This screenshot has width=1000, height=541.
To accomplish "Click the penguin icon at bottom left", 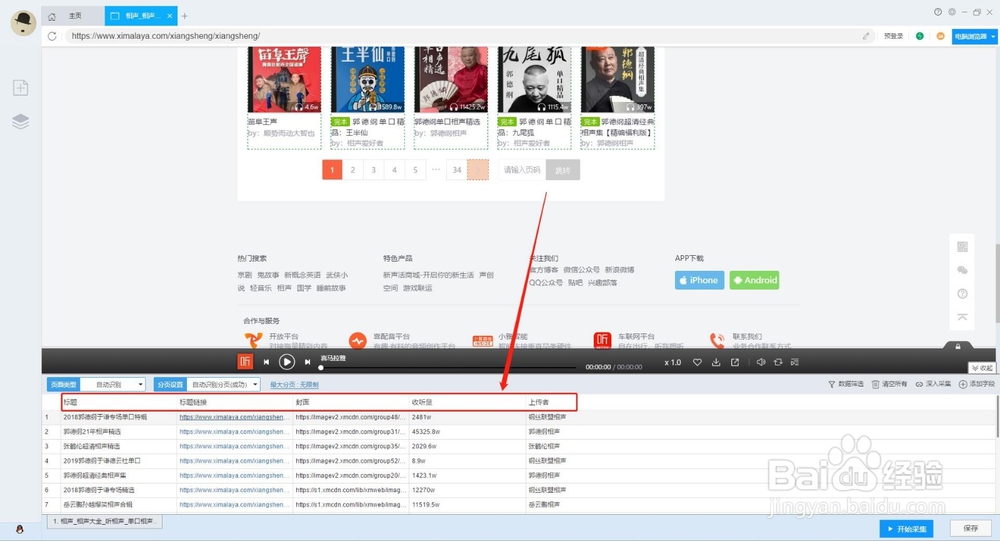I will click(x=20, y=529).
